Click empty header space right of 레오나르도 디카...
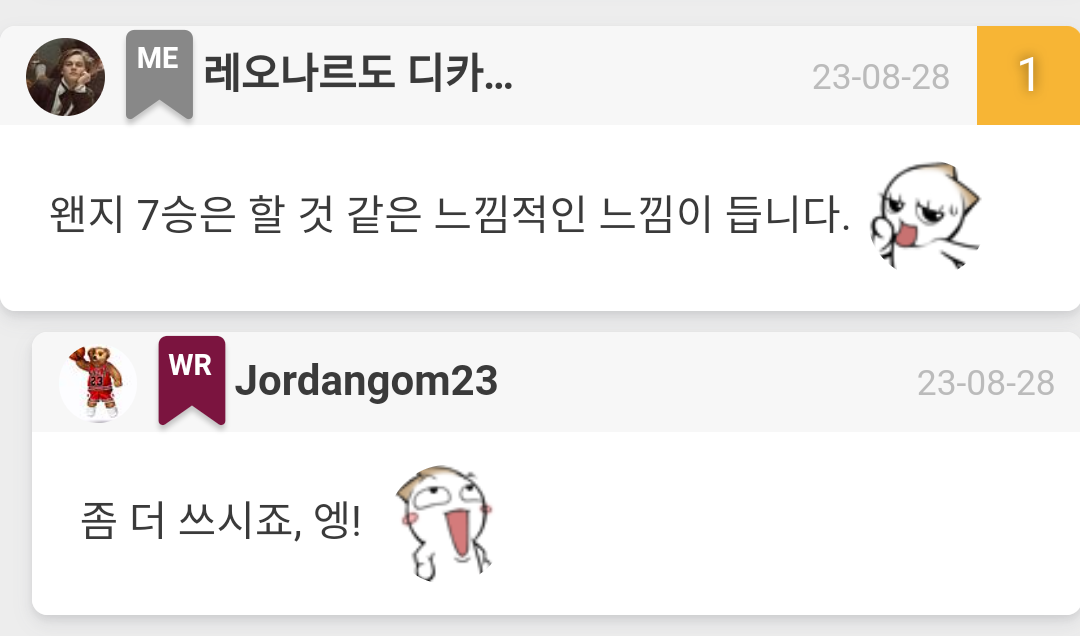Image resolution: width=1080 pixels, height=636 pixels. tap(661, 76)
